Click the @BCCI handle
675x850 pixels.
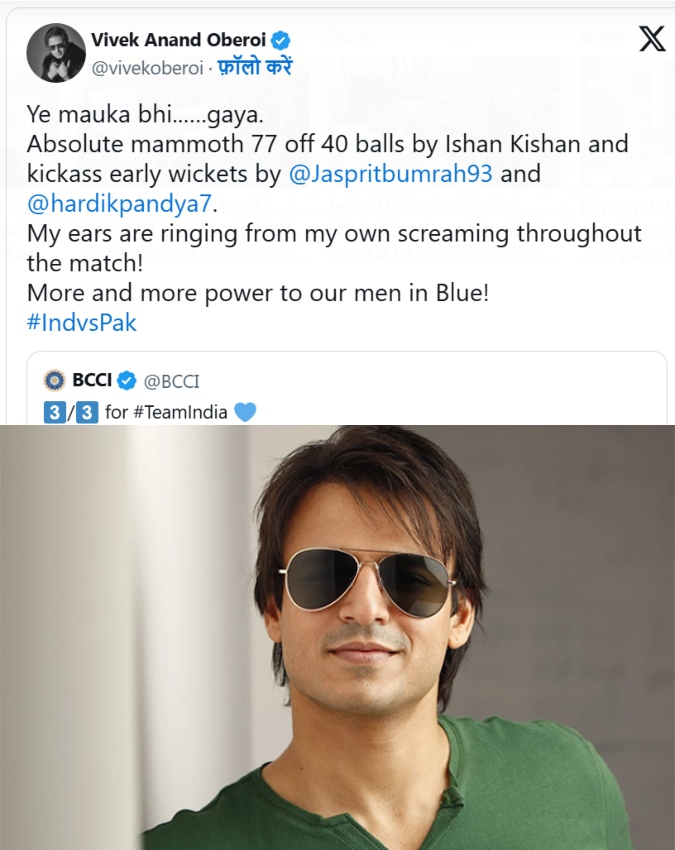(171, 381)
